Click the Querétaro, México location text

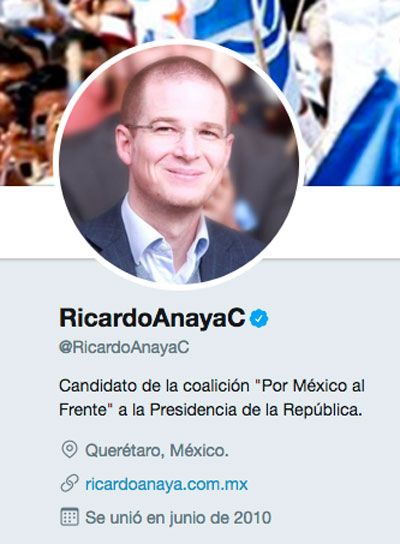(157, 450)
